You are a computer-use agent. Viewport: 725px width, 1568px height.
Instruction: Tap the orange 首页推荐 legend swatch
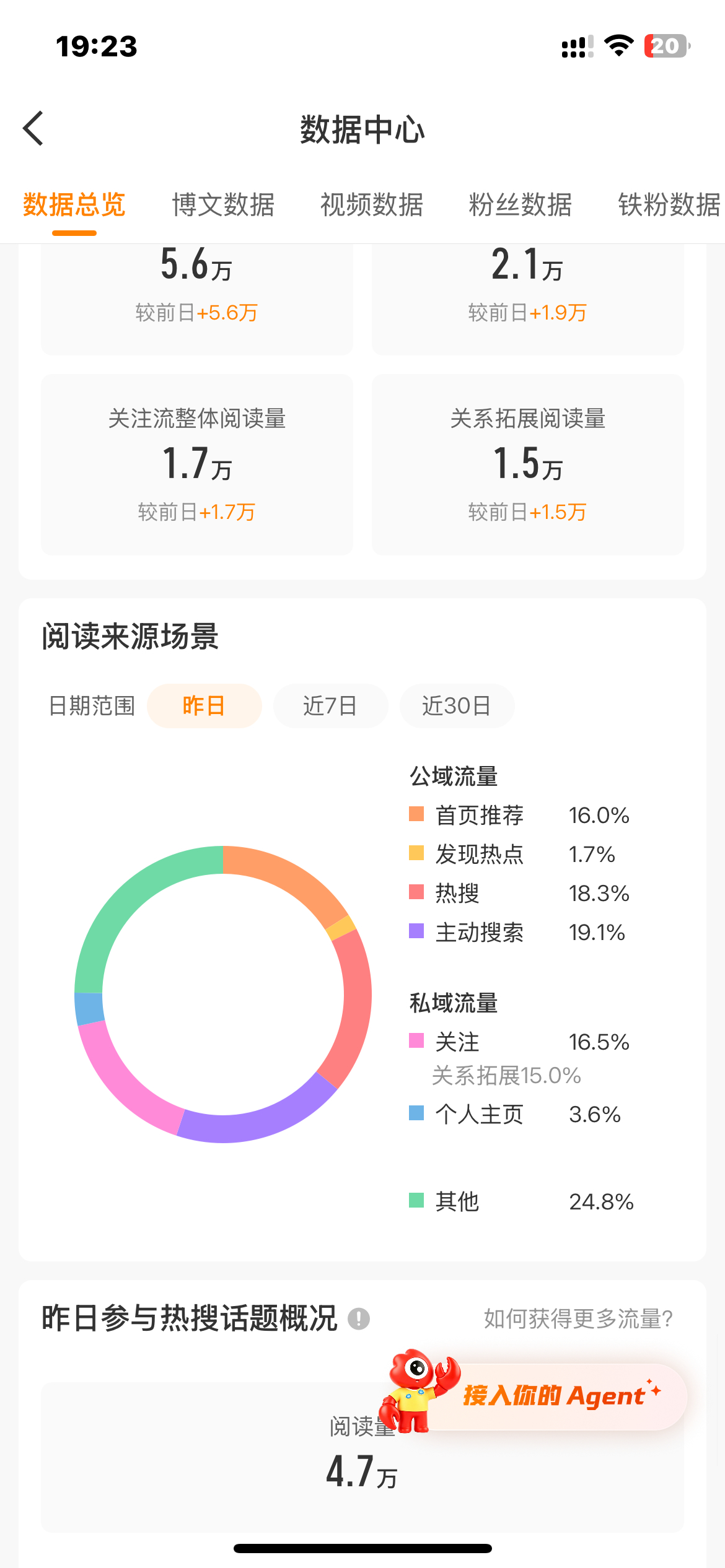(x=416, y=814)
